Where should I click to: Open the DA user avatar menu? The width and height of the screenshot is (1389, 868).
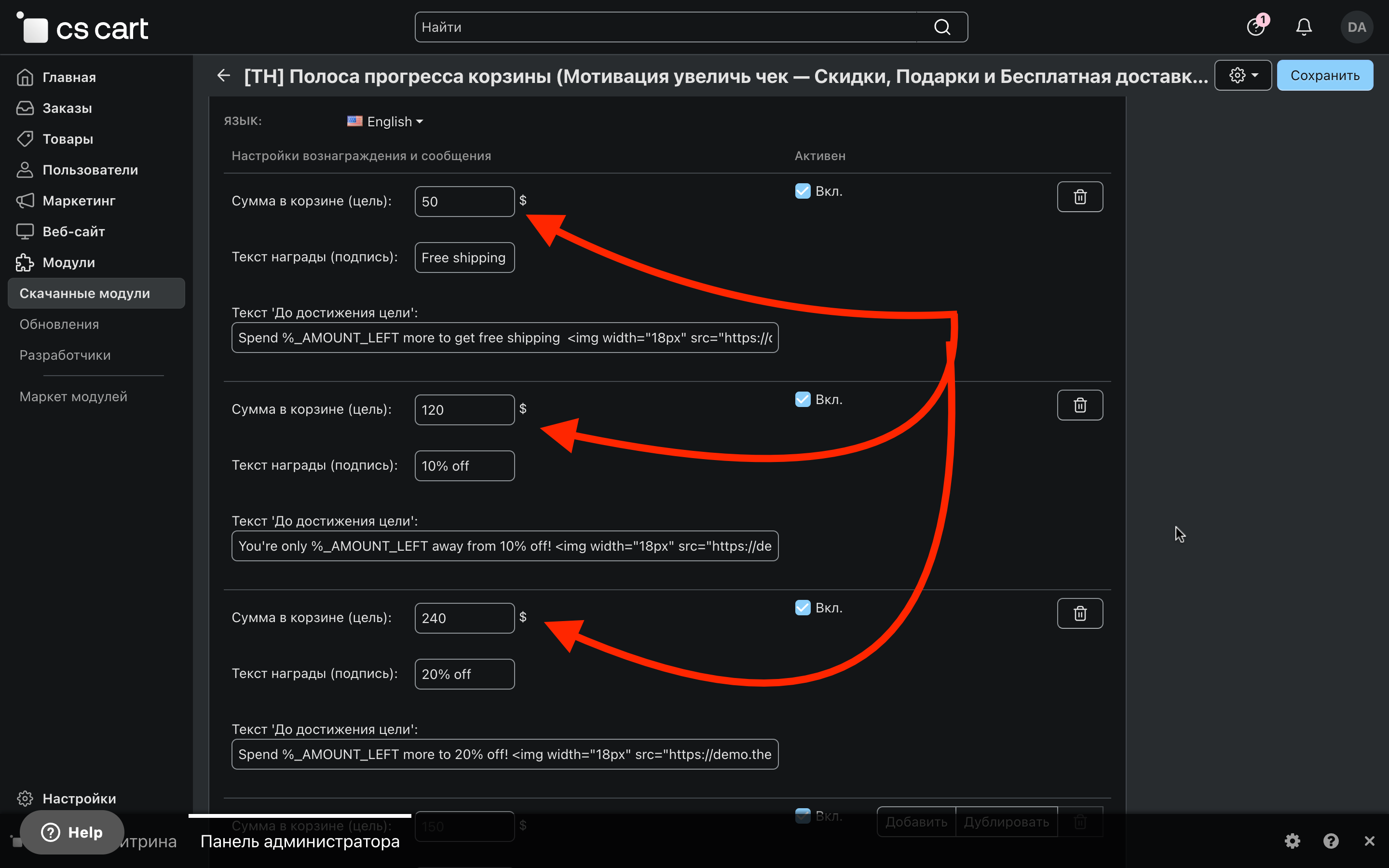pos(1356,27)
